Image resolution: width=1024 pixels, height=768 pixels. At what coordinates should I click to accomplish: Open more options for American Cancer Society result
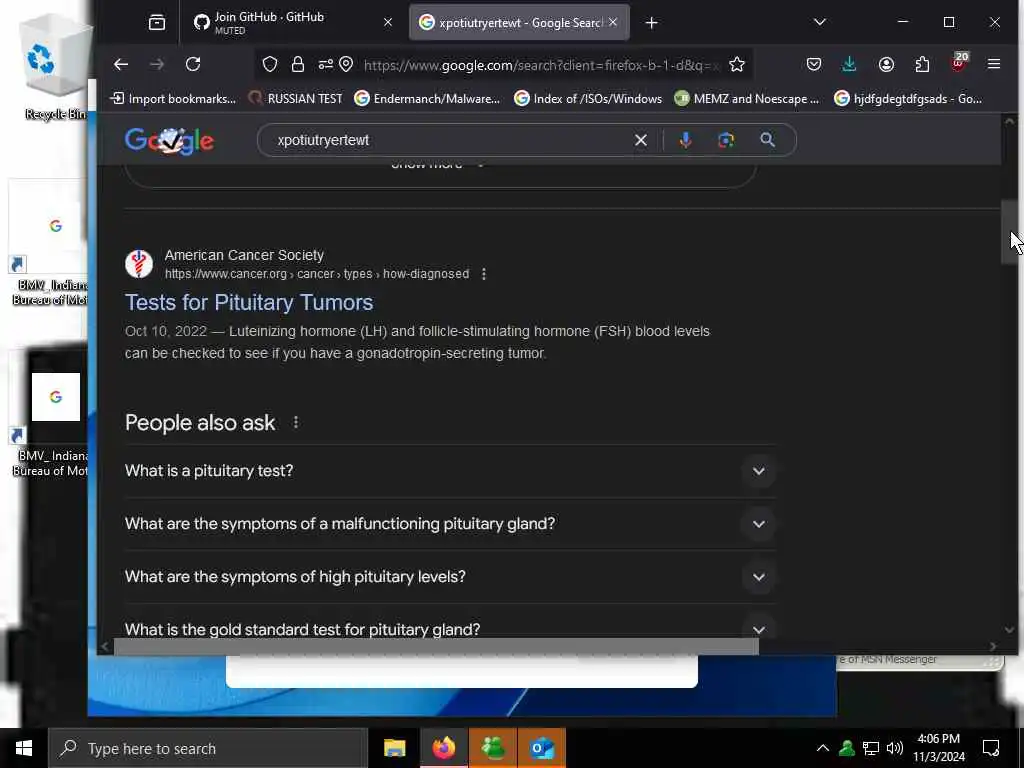483,274
